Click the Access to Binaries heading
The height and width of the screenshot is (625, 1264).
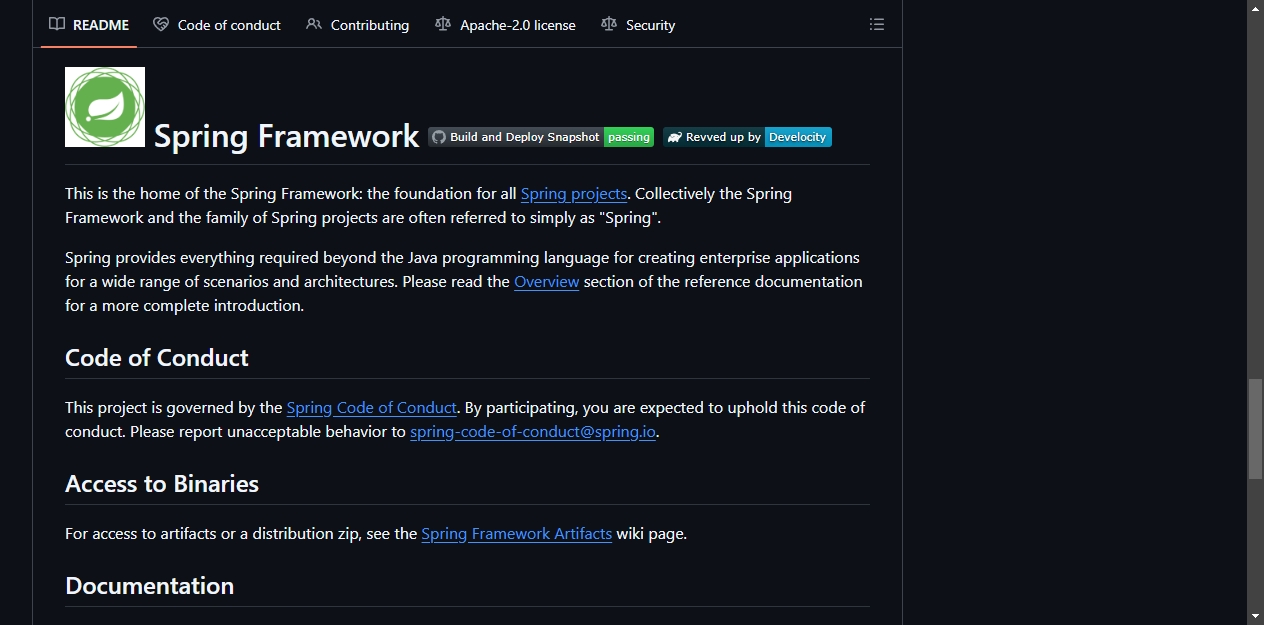click(162, 484)
